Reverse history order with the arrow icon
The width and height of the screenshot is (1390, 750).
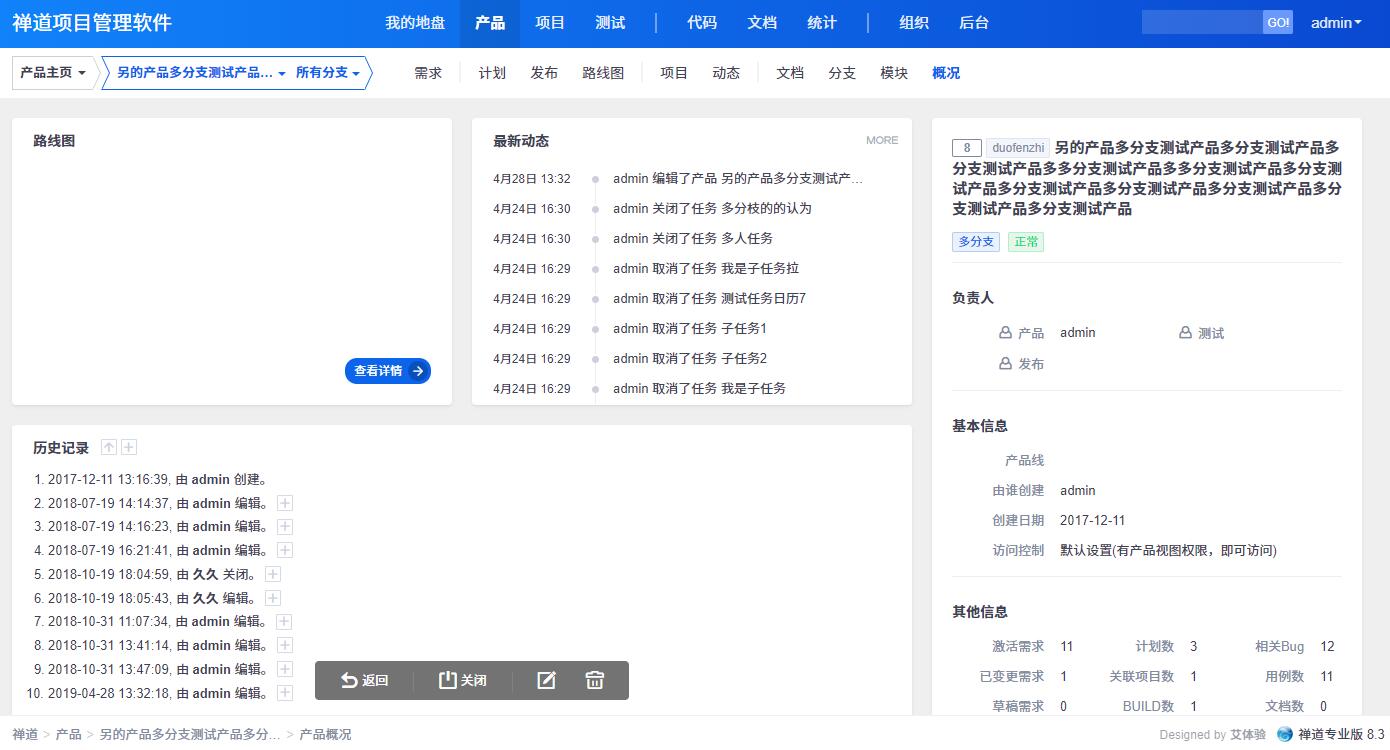tap(109, 448)
